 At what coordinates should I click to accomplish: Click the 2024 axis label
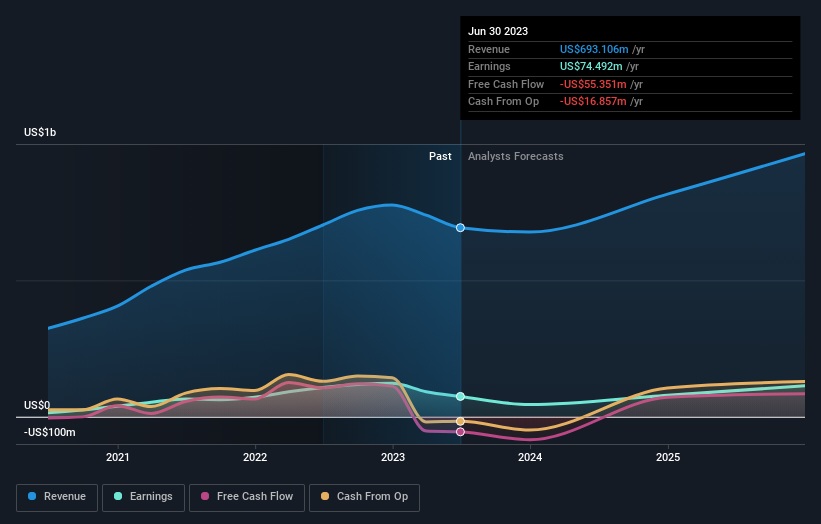coord(530,457)
